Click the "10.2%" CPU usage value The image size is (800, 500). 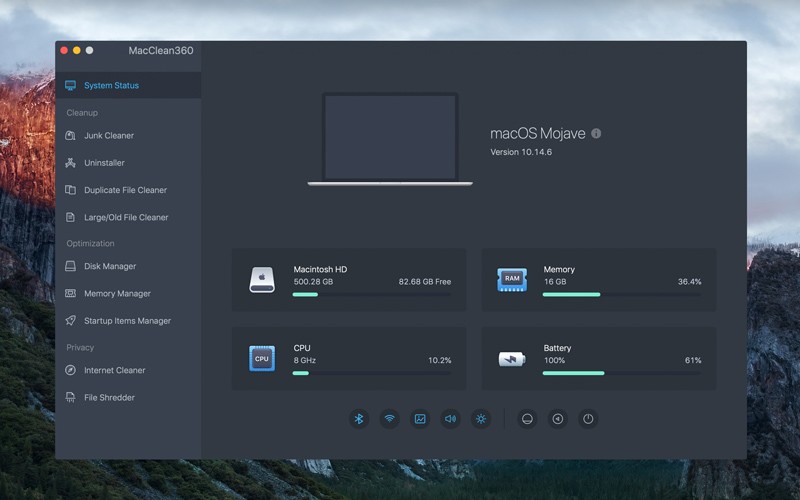(439, 360)
